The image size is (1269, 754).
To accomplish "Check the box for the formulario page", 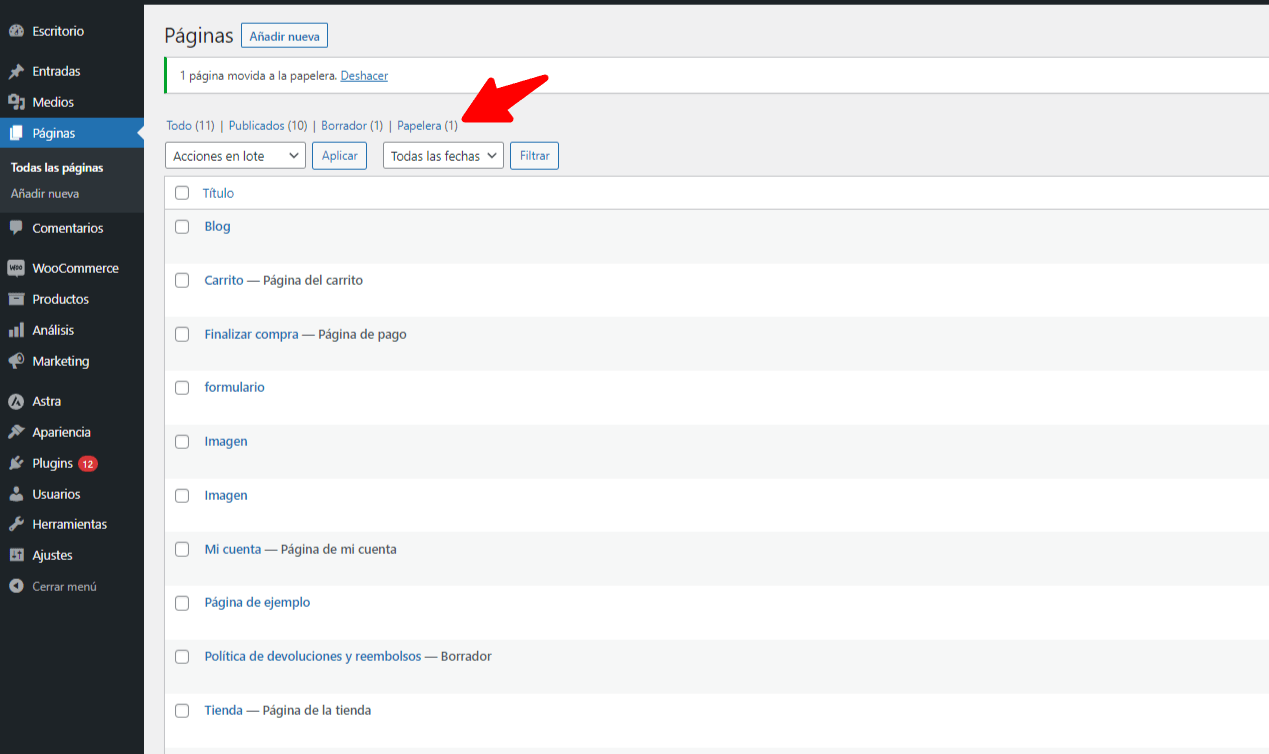I will pyautogui.click(x=182, y=388).
